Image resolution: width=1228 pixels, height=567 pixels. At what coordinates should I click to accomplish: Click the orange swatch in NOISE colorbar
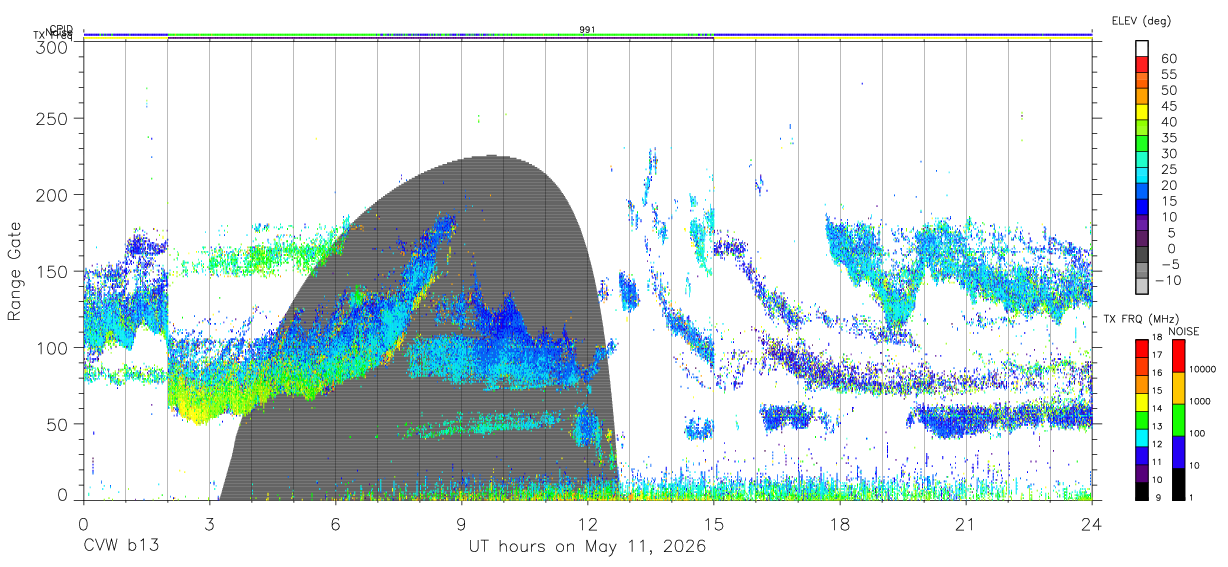coord(1178,388)
